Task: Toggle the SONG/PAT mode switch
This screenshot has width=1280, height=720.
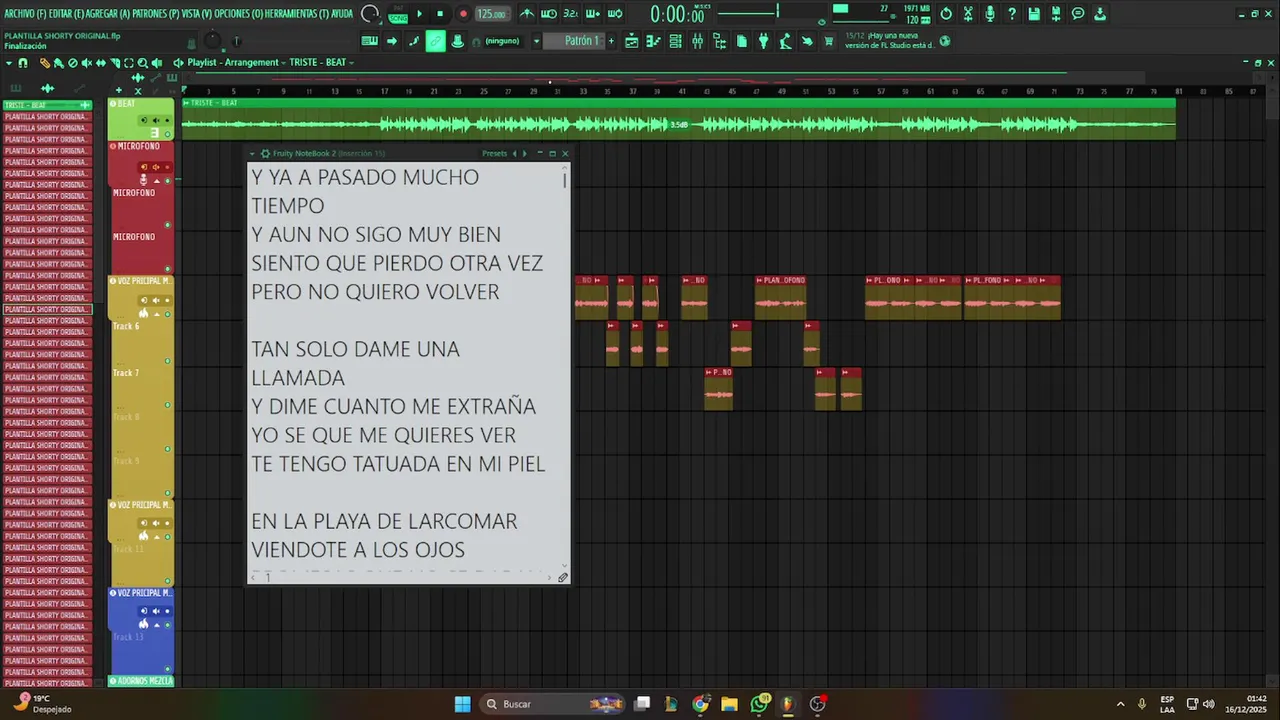Action: pos(398,14)
